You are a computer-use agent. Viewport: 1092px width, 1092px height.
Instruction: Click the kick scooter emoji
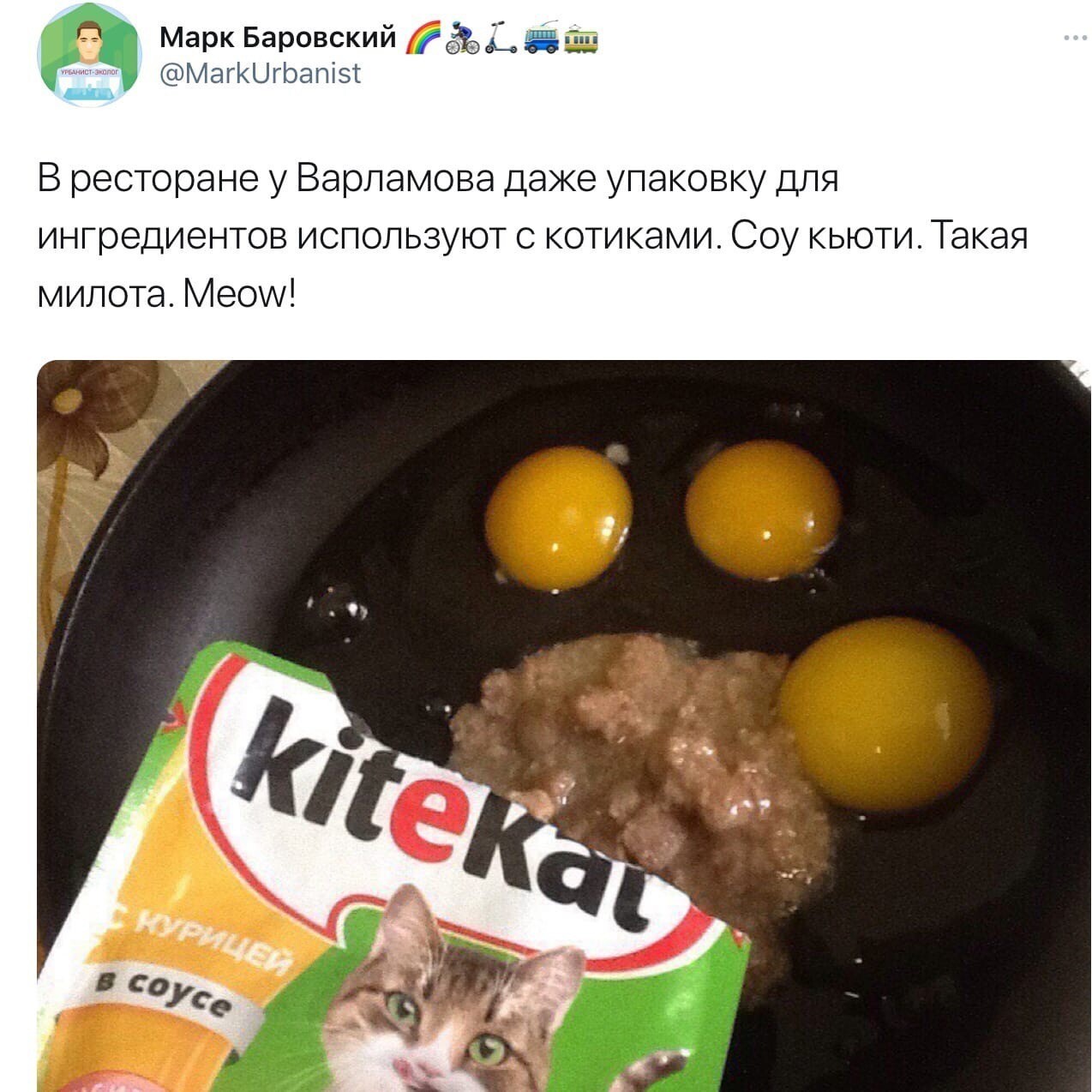[501, 39]
